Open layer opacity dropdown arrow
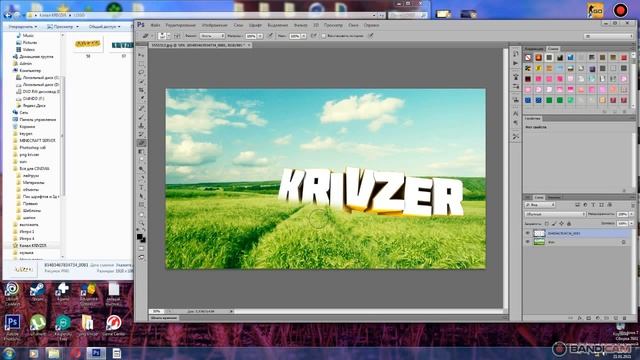 pos(631,214)
